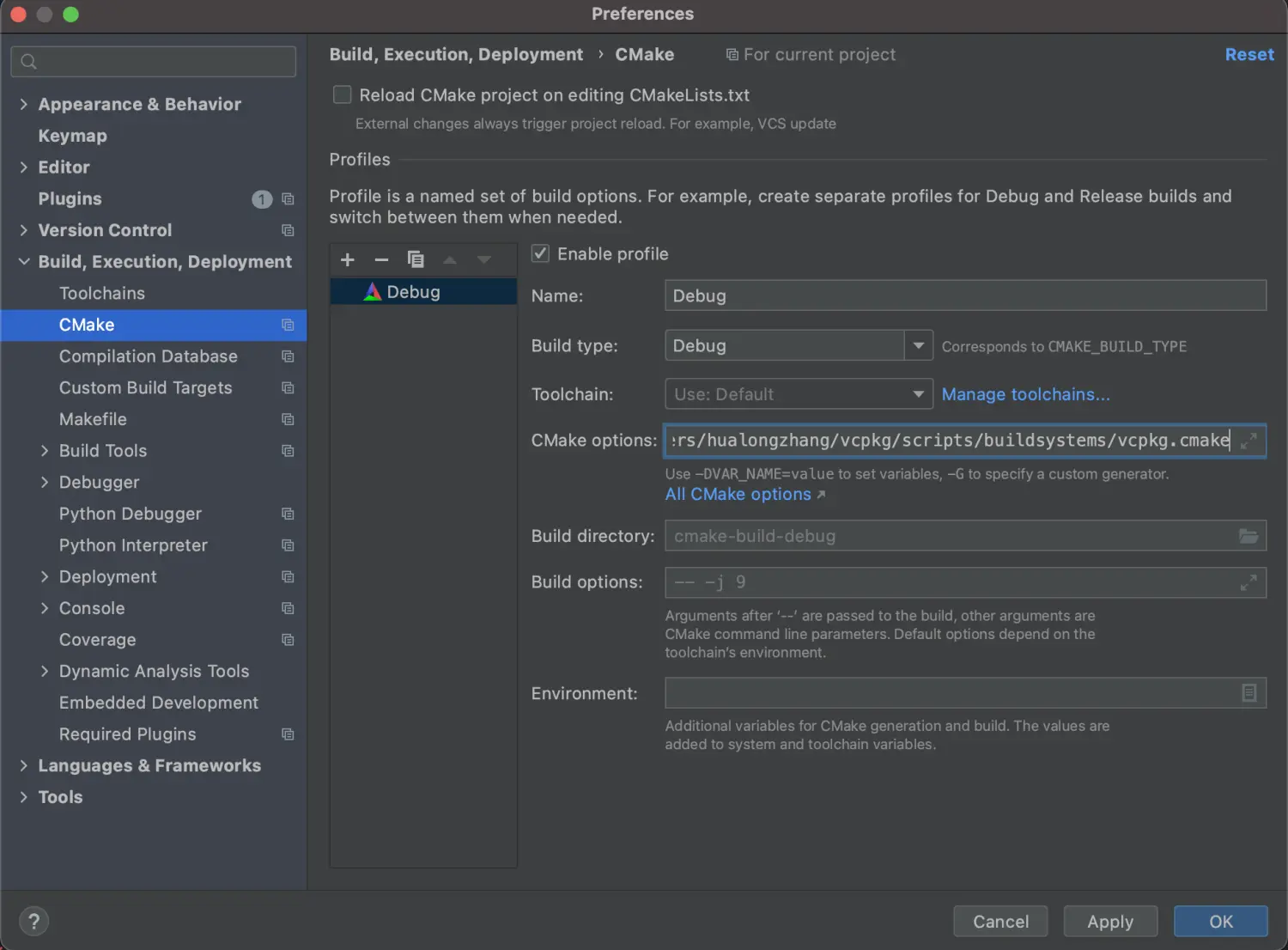This screenshot has height=950, width=1288.
Task: Click the Plugins update count badge
Action: (x=262, y=199)
